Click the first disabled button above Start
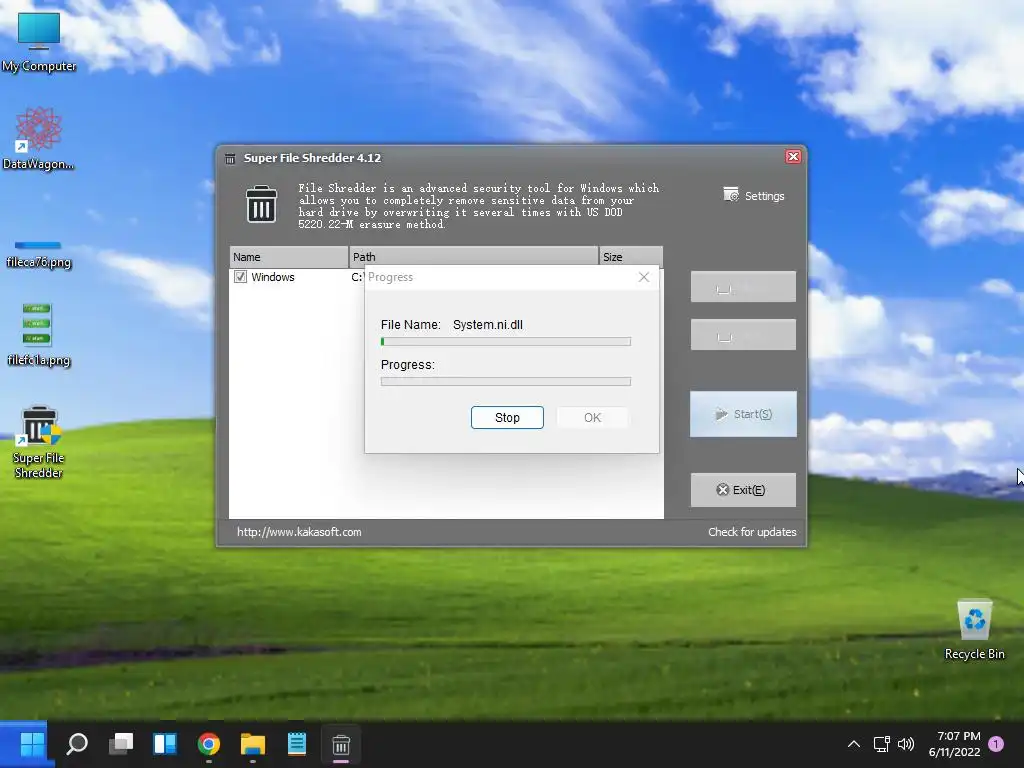 [x=743, y=287]
